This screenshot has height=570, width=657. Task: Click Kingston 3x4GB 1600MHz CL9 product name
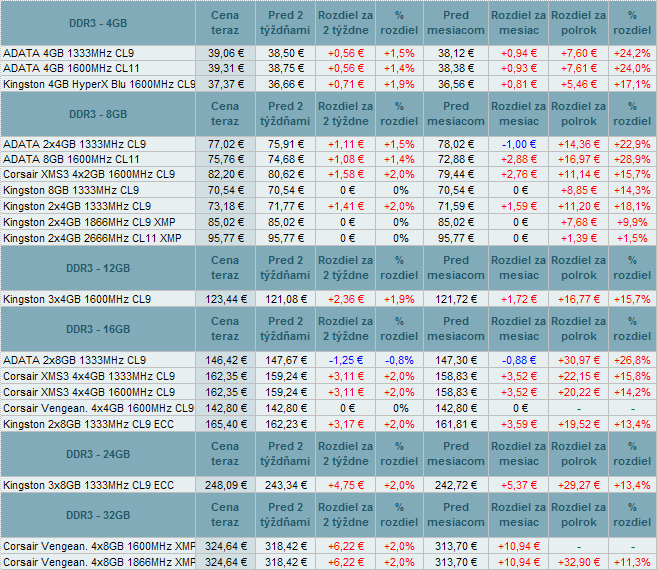tap(77, 299)
